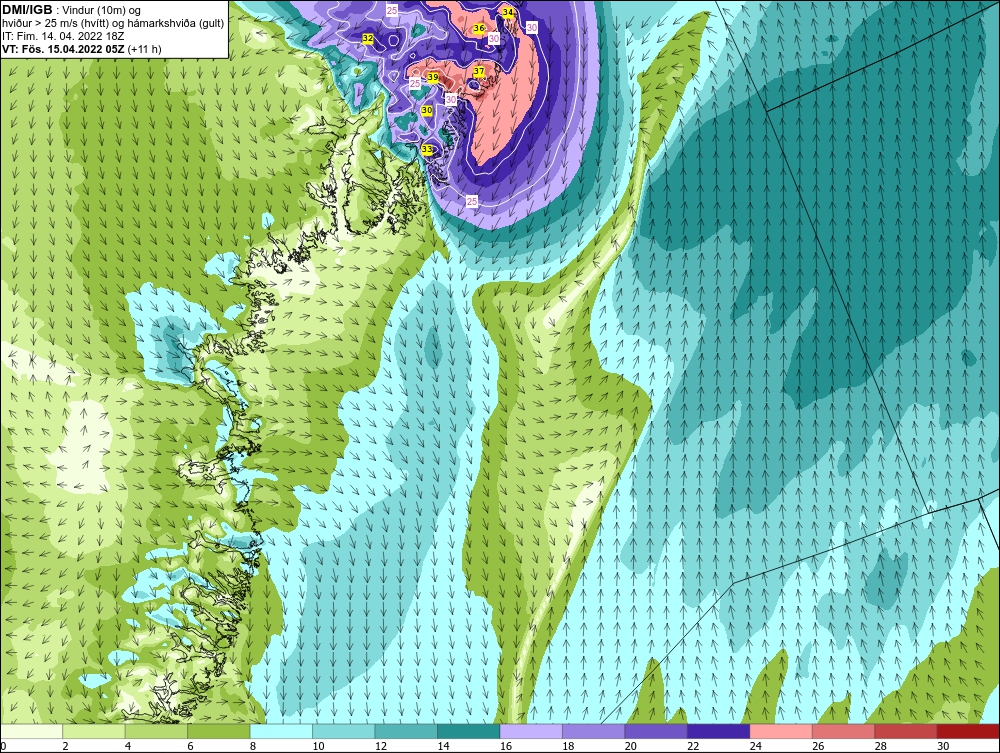Click the 'VT: Fös. 15.04.2022 05Z' valid time
This screenshot has height=753, width=1000.
63,49
